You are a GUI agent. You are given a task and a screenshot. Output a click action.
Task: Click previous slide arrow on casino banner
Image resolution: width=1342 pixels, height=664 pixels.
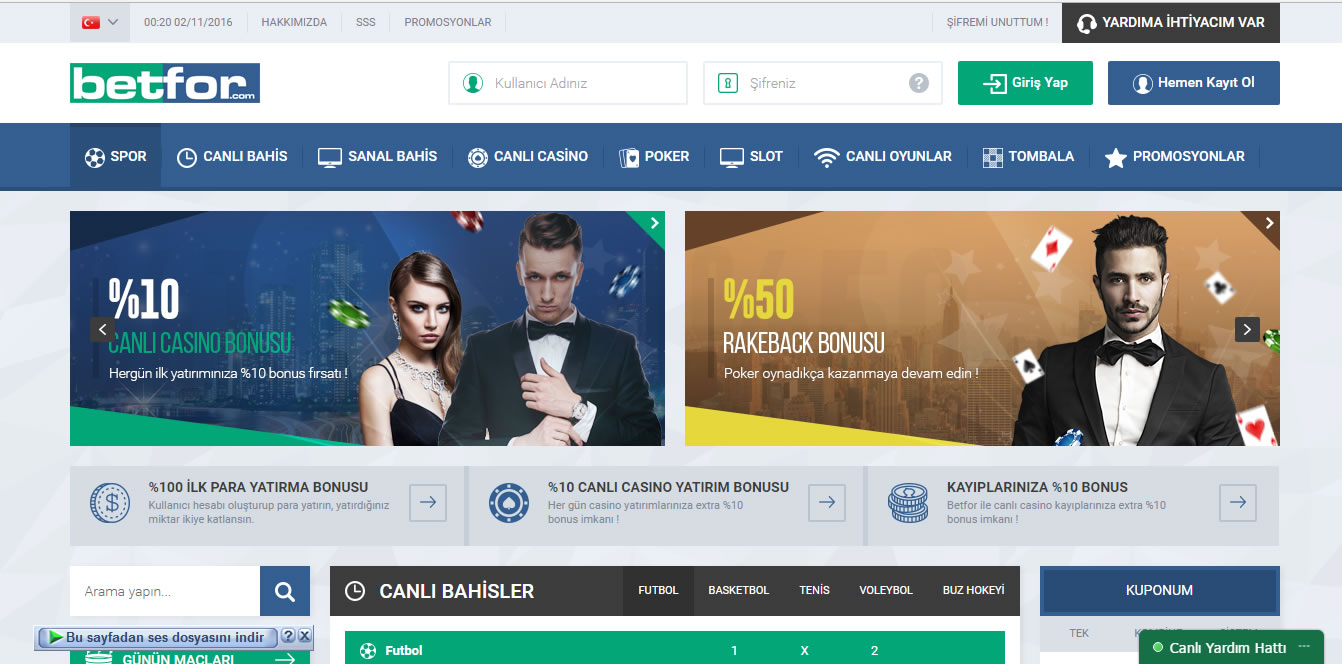[102, 329]
